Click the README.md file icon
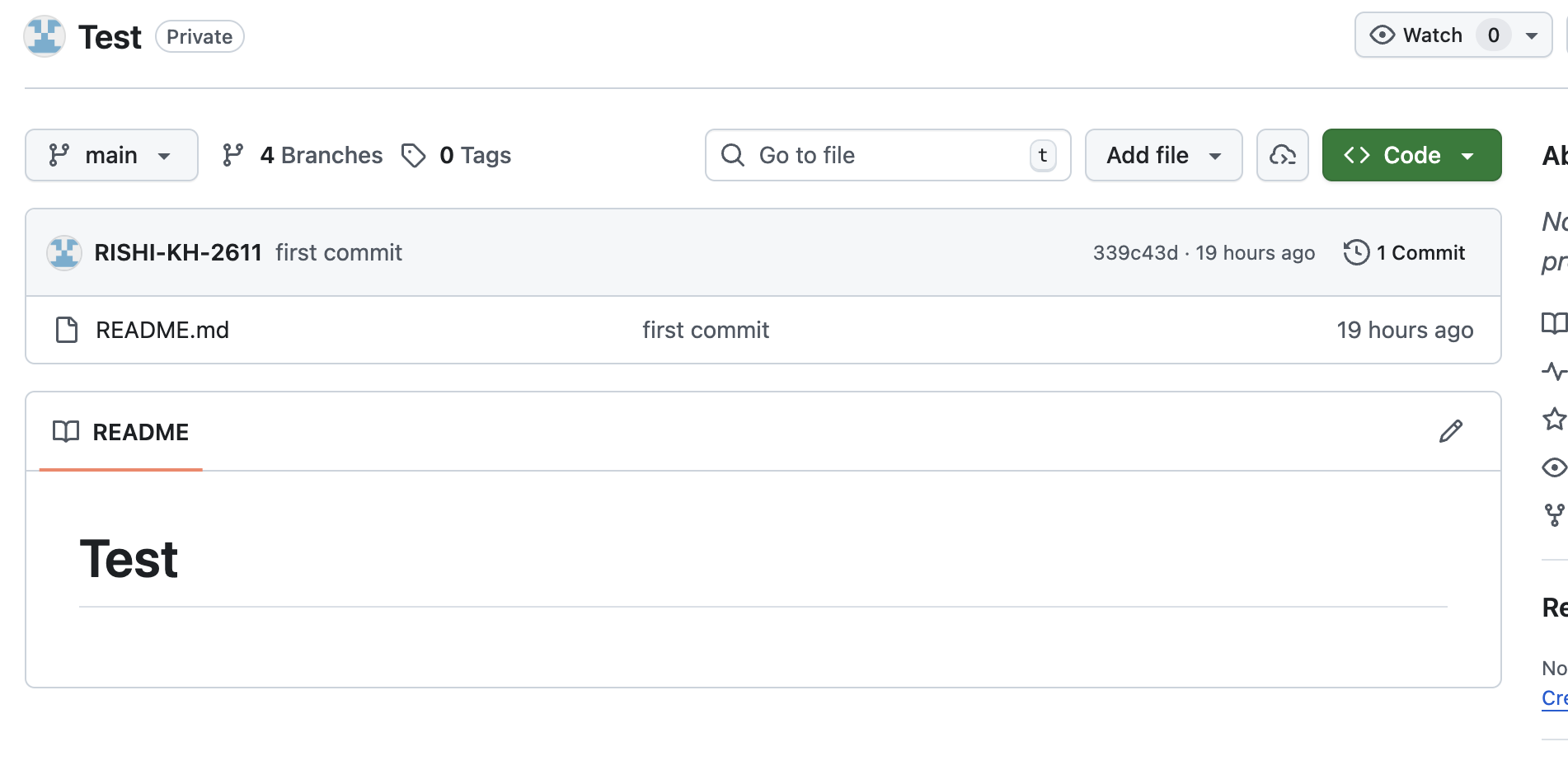 pos(66,330)
